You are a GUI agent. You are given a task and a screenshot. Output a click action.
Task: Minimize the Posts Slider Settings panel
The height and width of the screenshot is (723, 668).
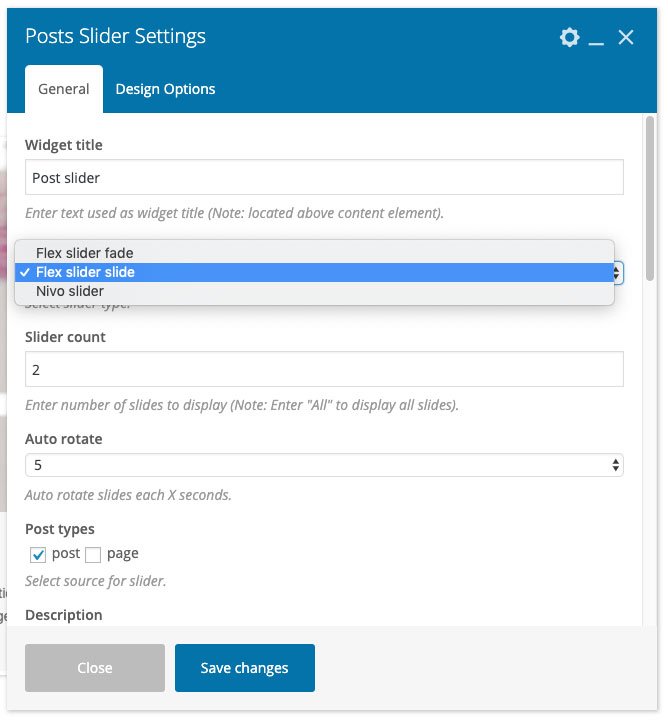[x=596, y=43]
